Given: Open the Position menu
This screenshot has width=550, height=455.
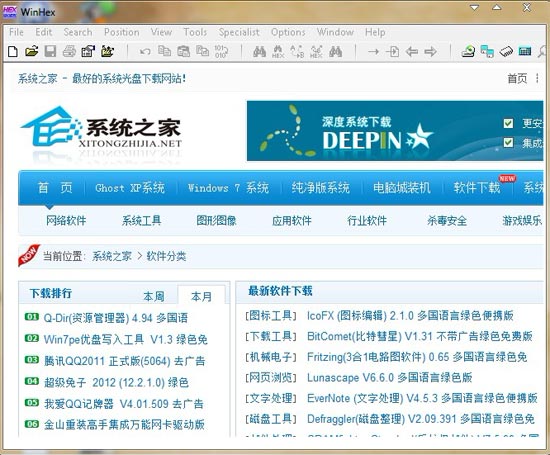Looking at the screenshot, I should tap(122, 32).
